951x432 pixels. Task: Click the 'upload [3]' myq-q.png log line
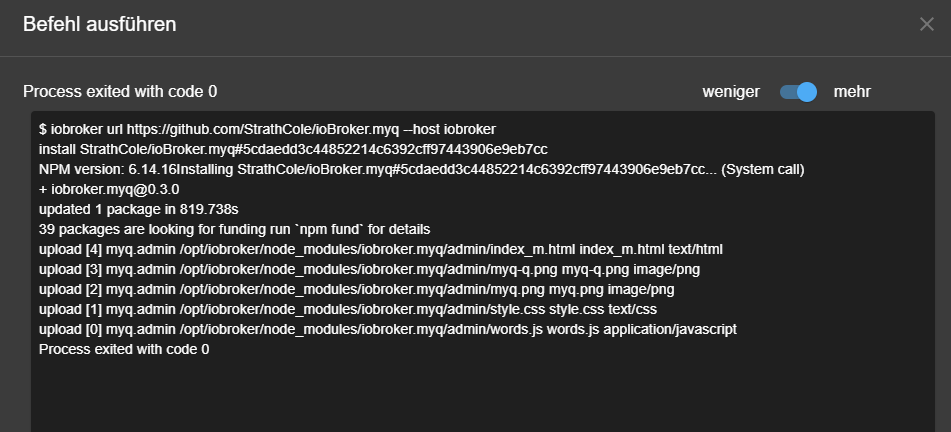tap(369, 269)
